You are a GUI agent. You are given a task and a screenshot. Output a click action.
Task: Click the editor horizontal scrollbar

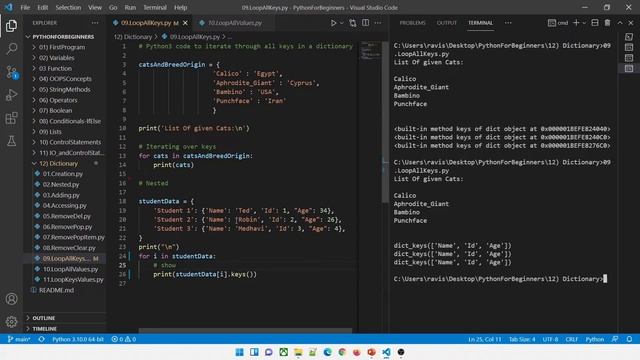click(245, 331)
